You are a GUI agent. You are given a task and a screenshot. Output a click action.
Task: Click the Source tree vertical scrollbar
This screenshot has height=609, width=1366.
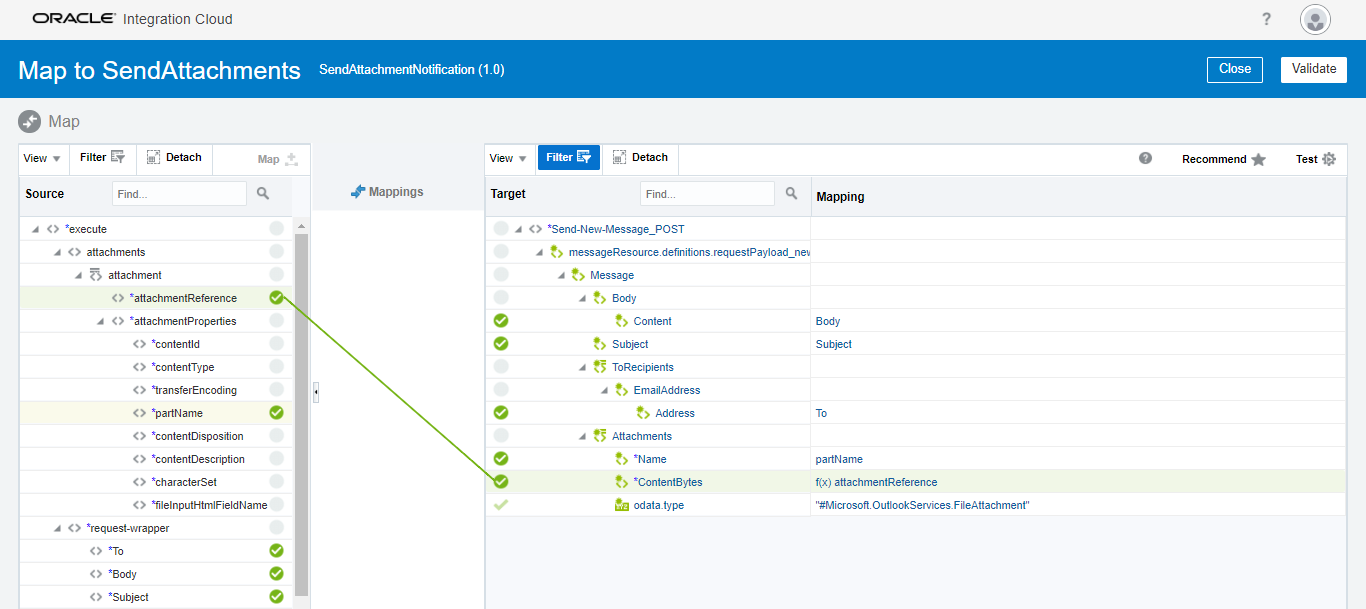click(x=301, y=415)
